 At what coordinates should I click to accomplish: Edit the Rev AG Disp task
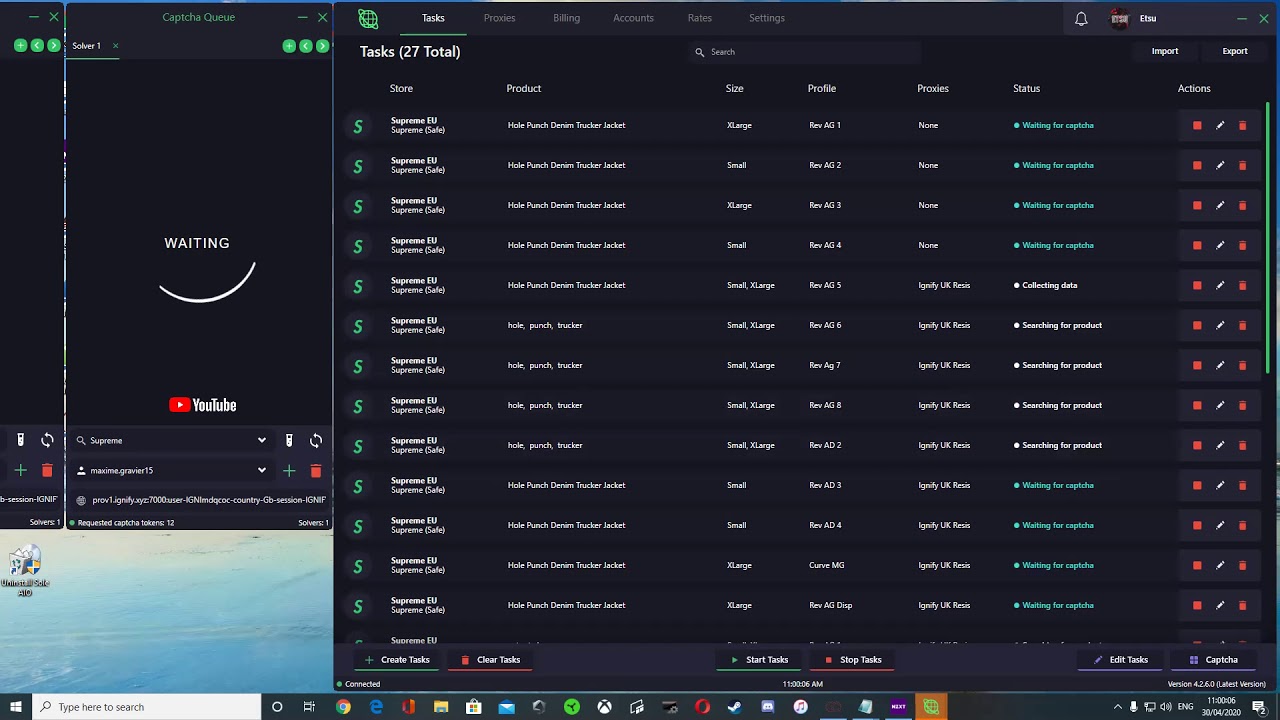[1220, 605]
